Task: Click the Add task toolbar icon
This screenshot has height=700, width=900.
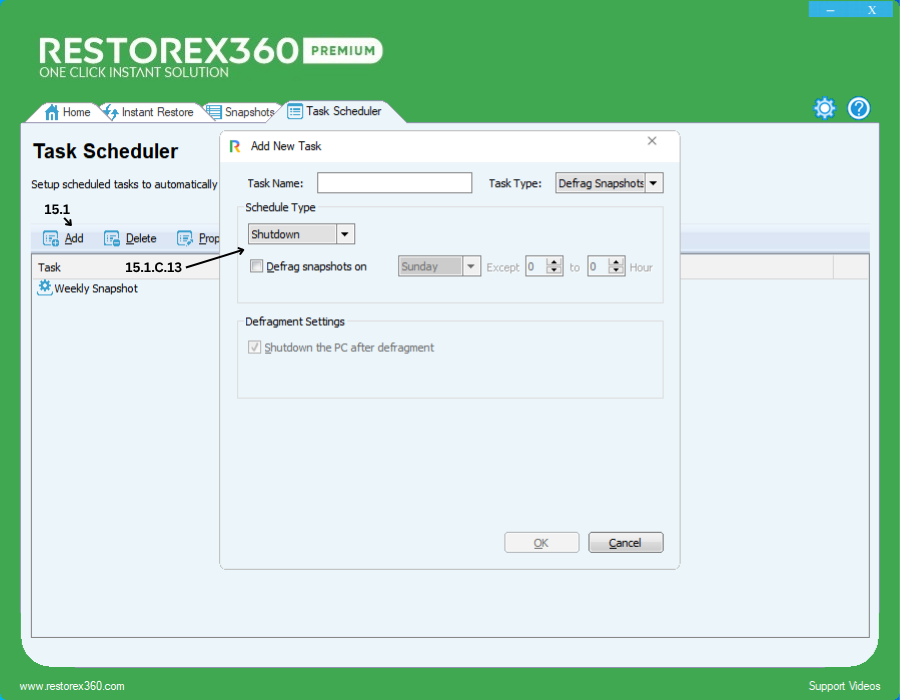Action: click(x=51, y=239)
